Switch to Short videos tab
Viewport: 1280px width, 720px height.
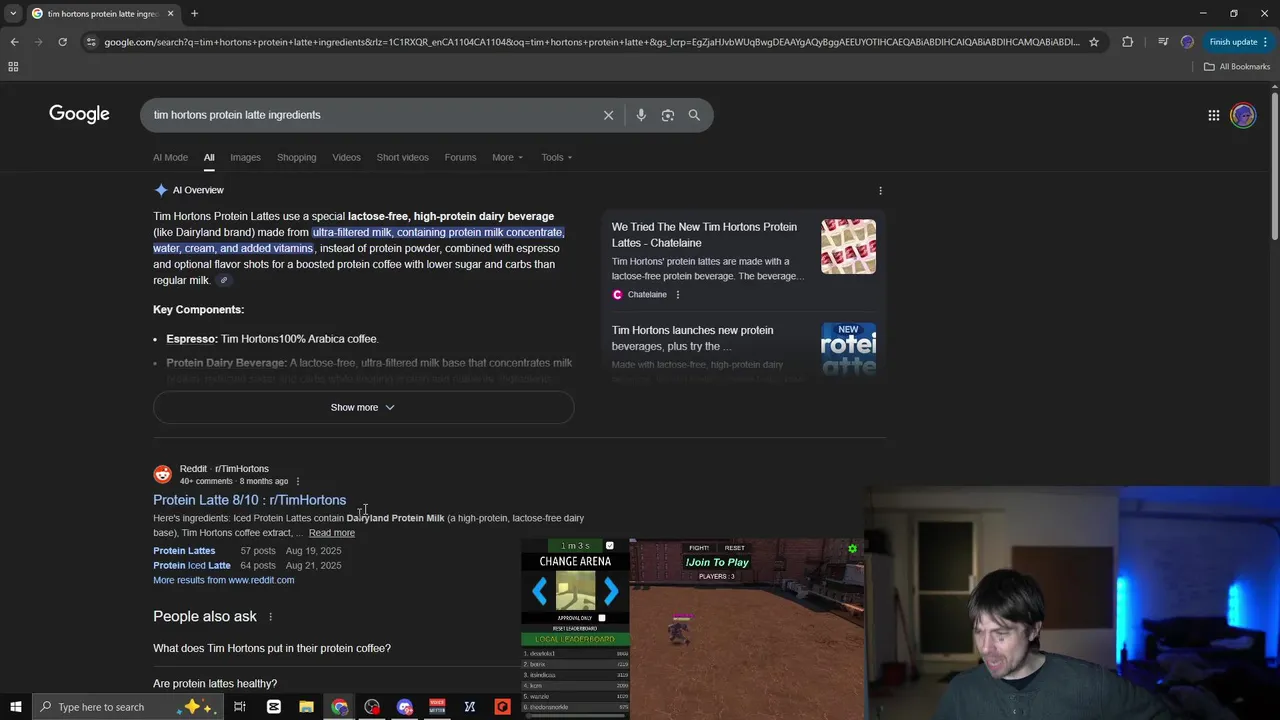click(x=402, y=157)
